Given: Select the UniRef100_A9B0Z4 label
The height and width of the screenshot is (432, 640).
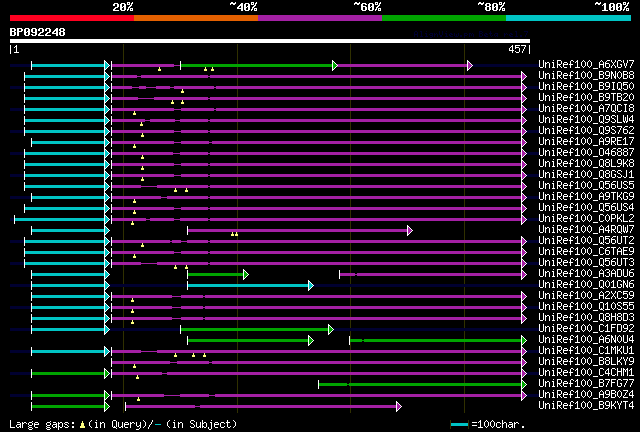Looking at the screenshot, I should pos(586,395).
